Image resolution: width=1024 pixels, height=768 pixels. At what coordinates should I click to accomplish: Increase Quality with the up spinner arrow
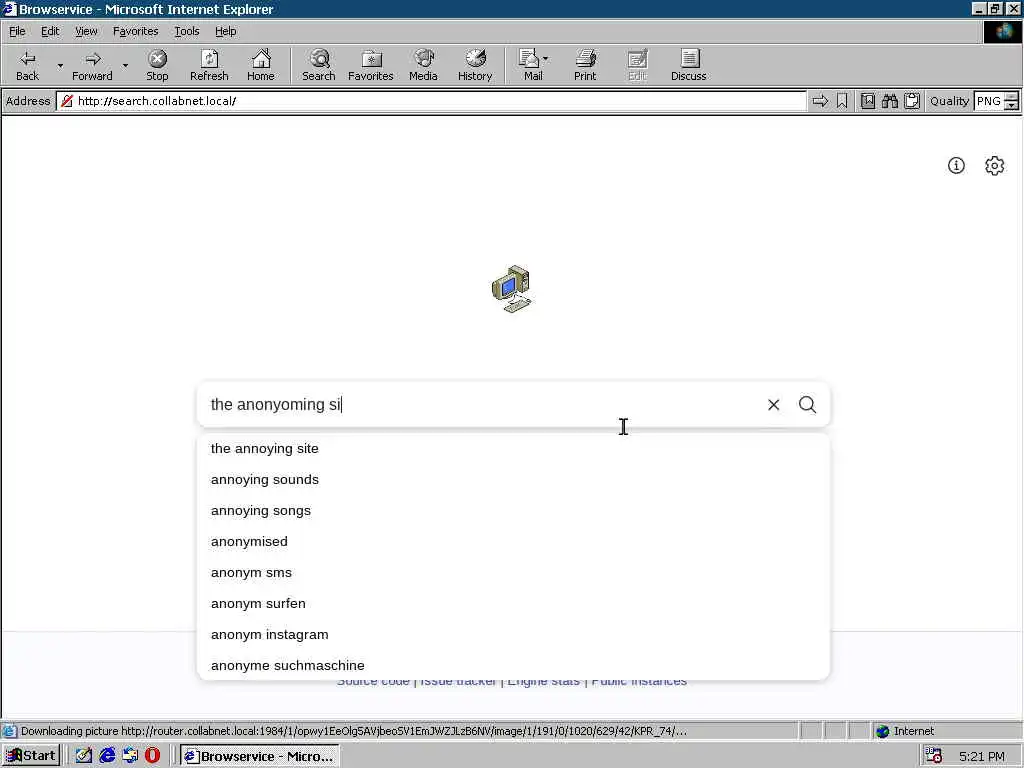point(1011,97)
